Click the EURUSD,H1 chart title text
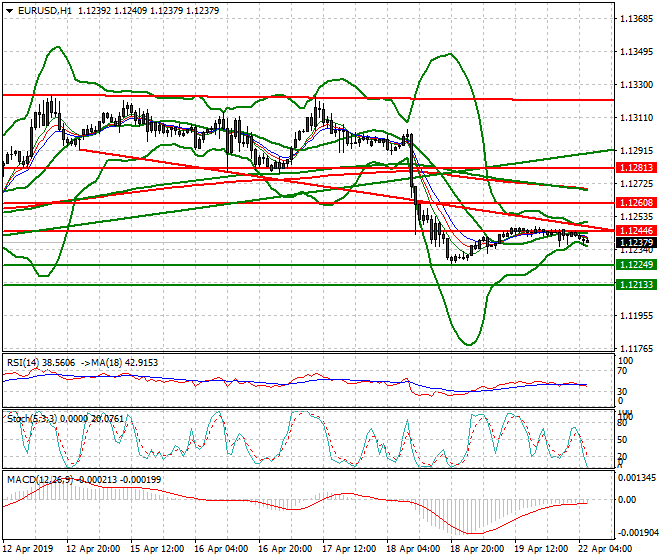 pos(45,11)
